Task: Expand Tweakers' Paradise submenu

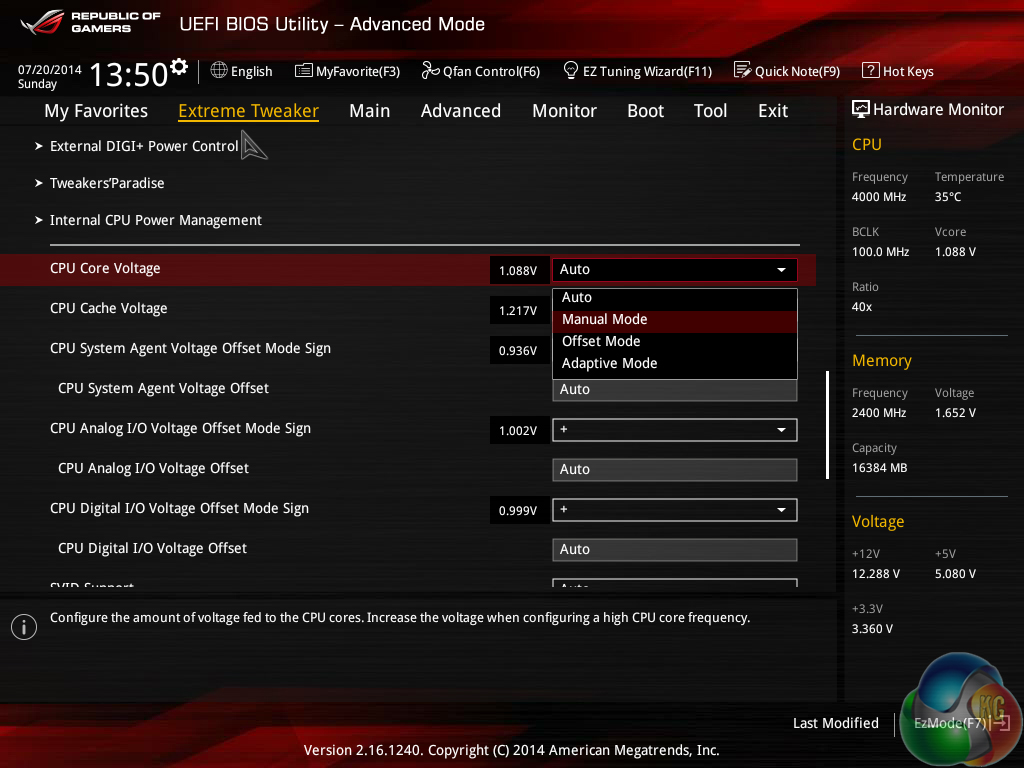Action: [106, 184]
